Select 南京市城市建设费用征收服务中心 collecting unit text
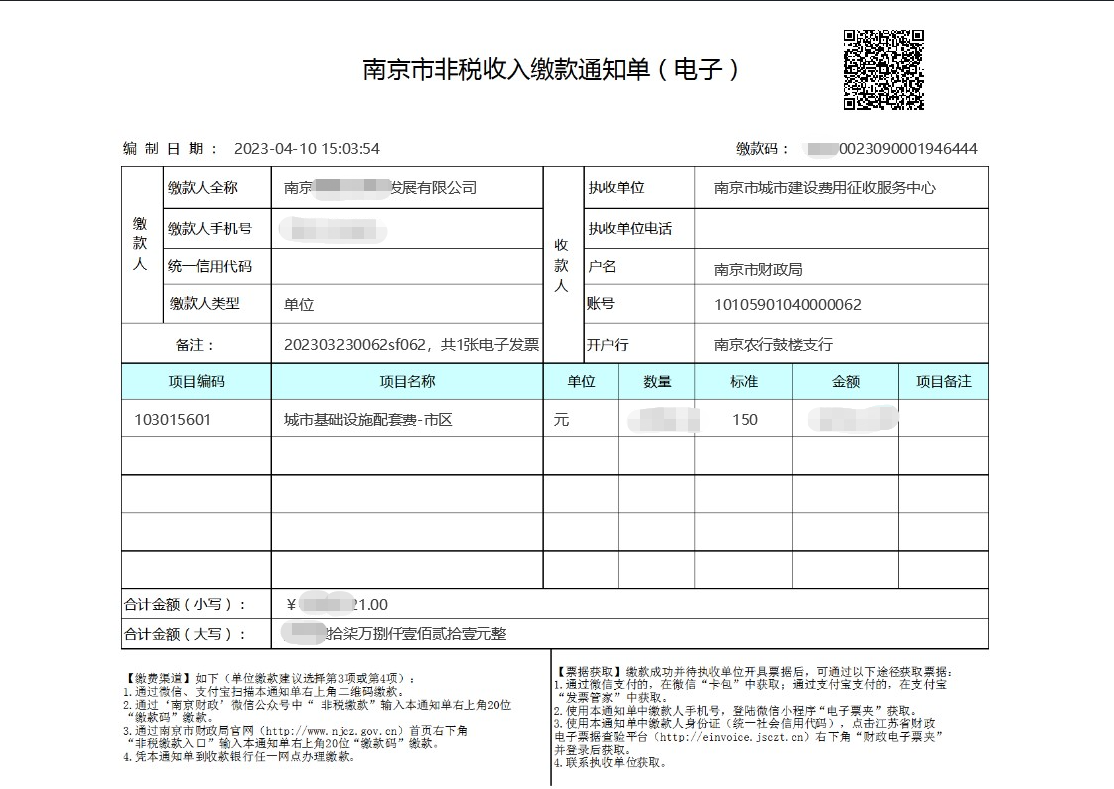The width and height of the screenshot is (1114, 789). 824,187
